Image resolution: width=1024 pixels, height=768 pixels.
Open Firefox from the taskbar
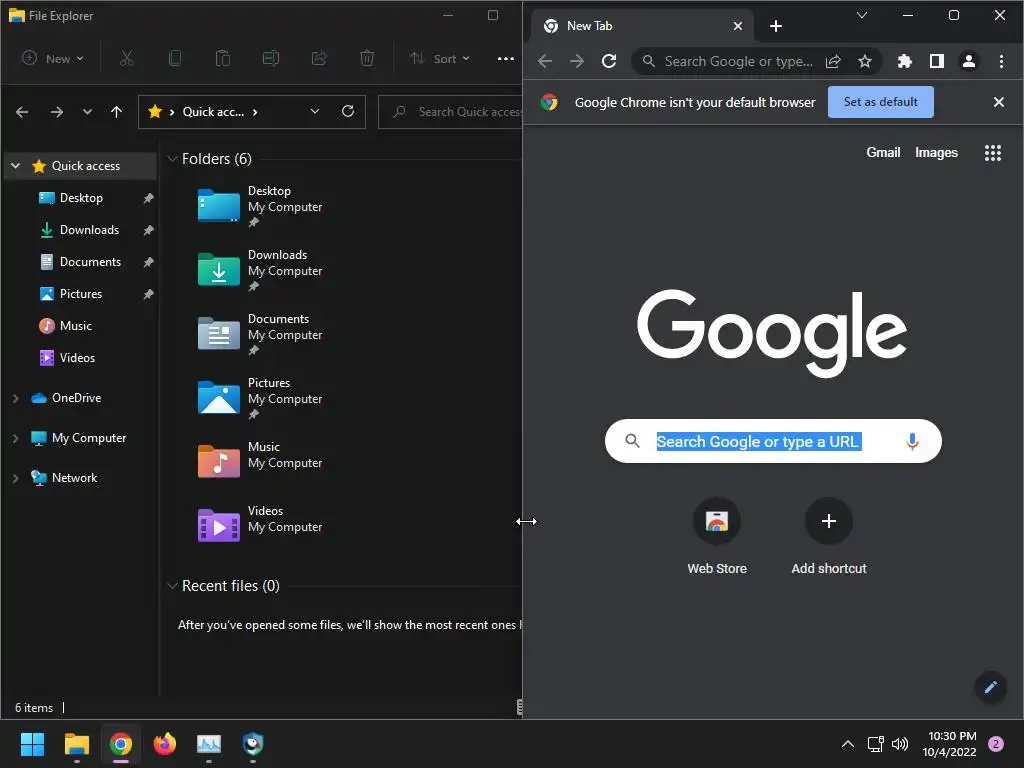[x=165, y=744]
